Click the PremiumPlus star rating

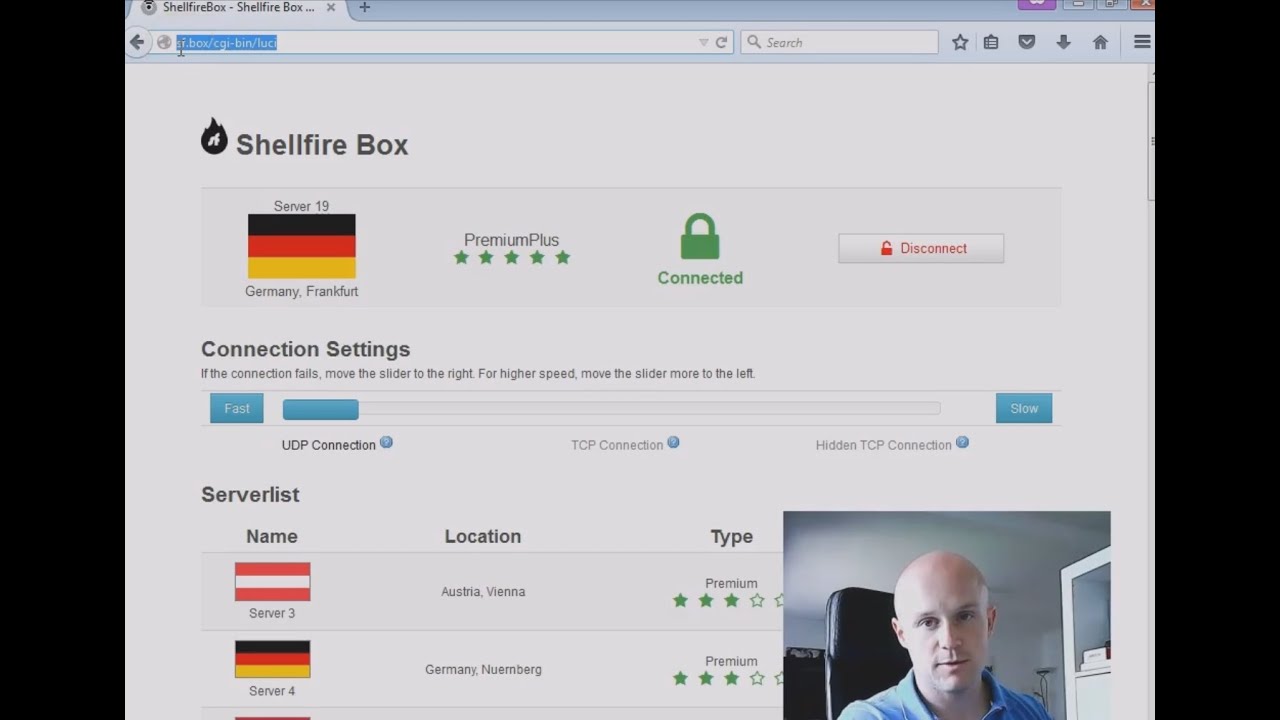tap(511, 258)
